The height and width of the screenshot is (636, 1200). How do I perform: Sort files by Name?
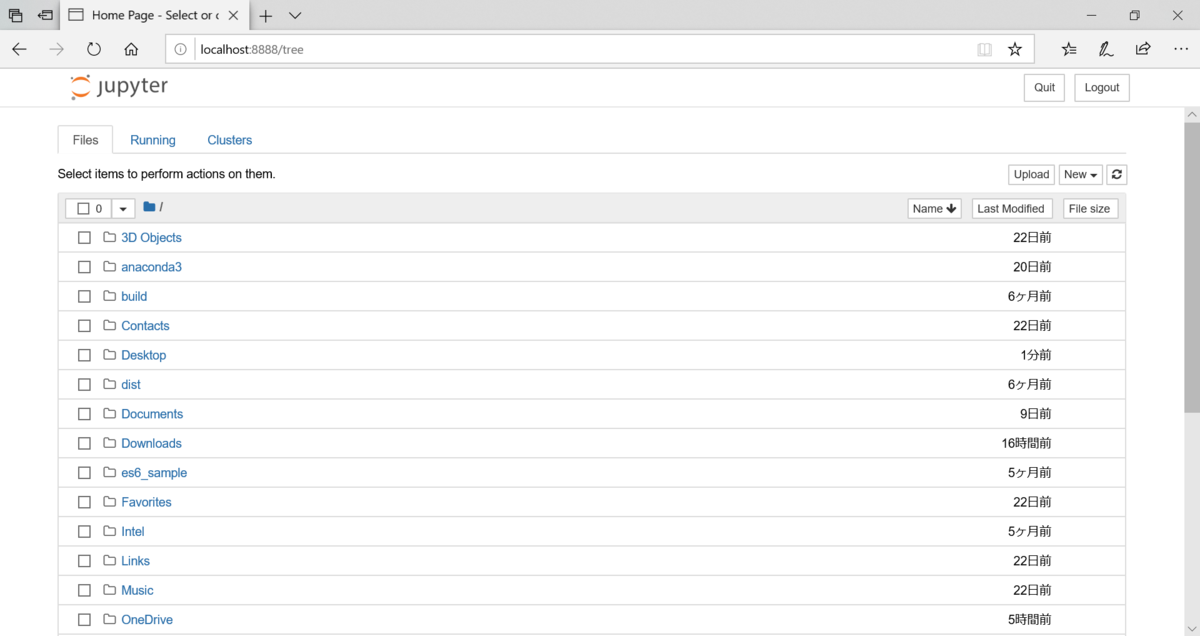click(x=935, y=208)
